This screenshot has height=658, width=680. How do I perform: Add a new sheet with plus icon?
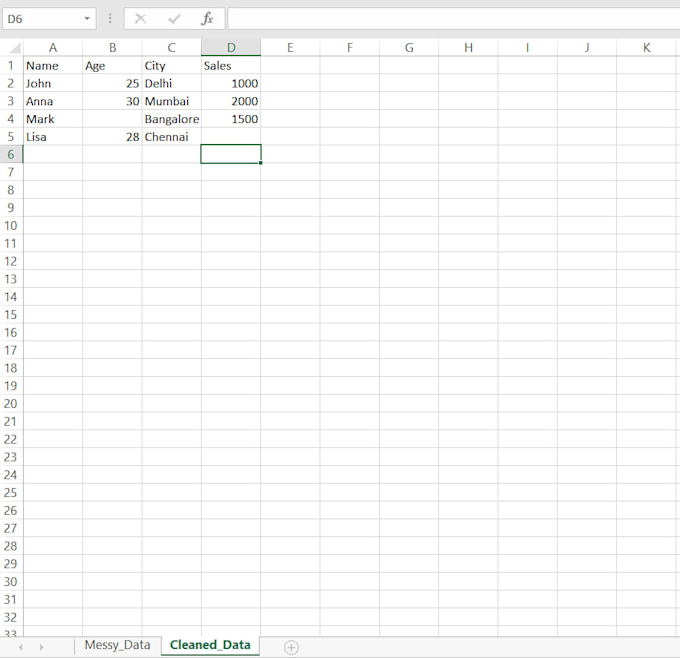pos(291,647)
